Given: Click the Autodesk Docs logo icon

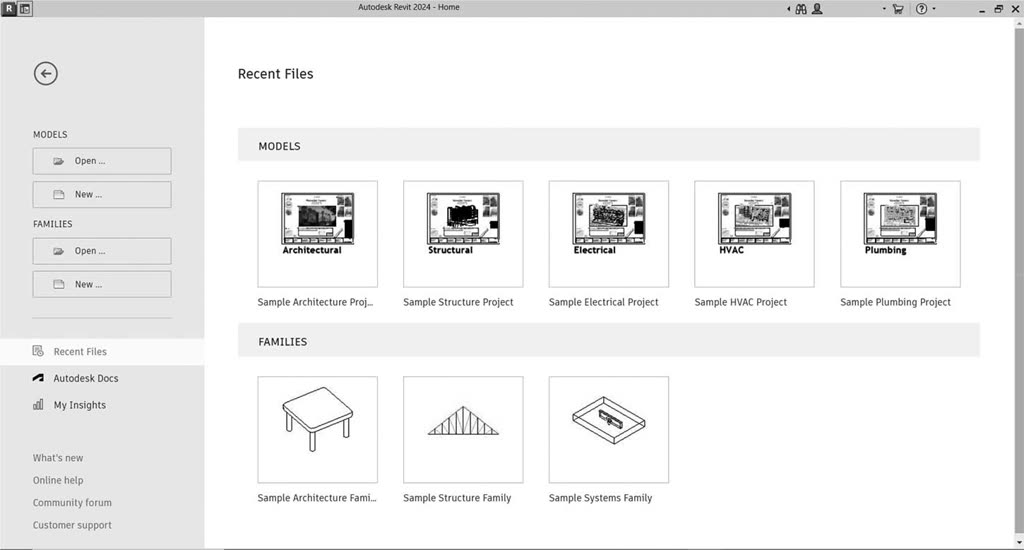Looking at the screenshot, I should point(38,378).
